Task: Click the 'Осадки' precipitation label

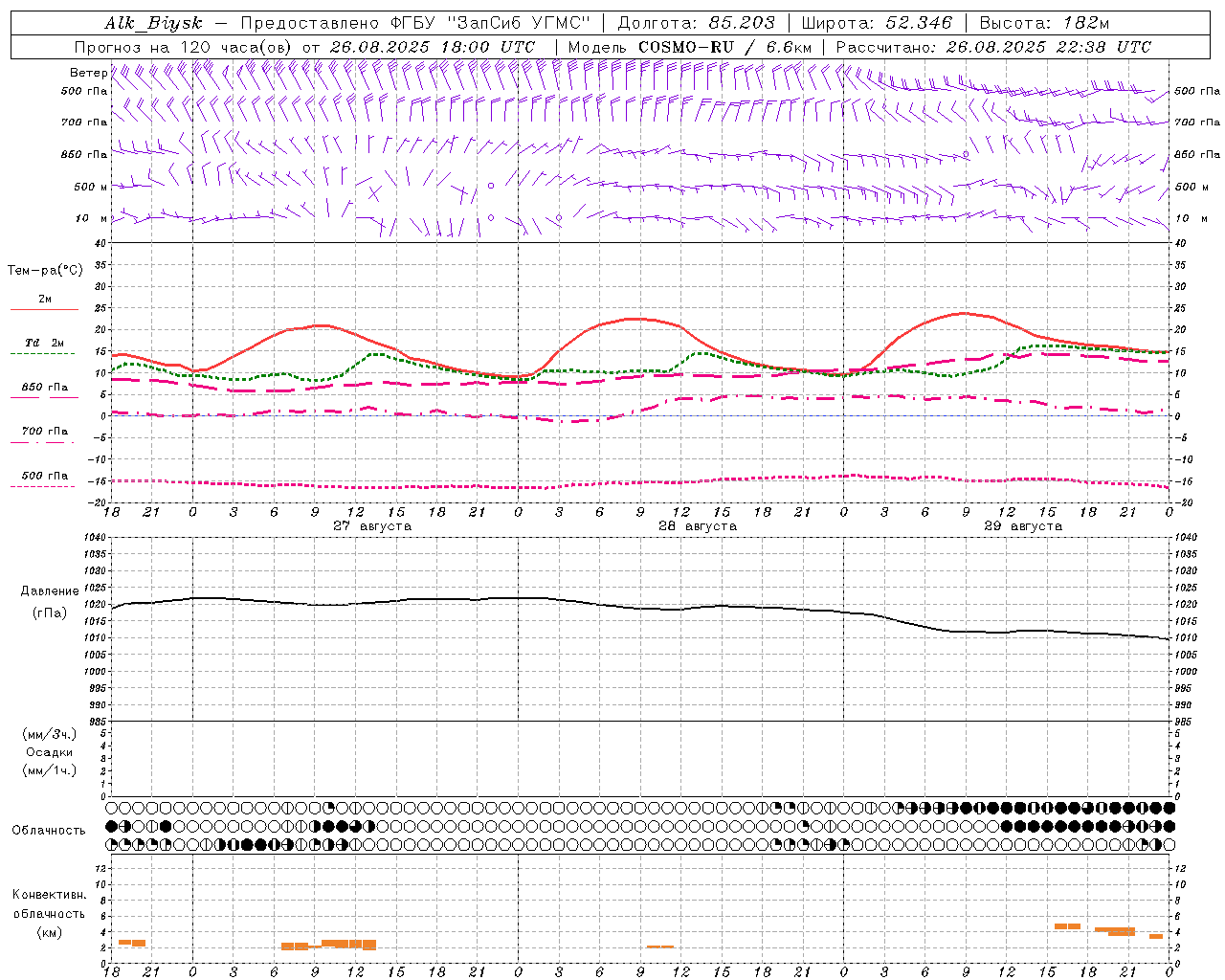Action: 50,752
